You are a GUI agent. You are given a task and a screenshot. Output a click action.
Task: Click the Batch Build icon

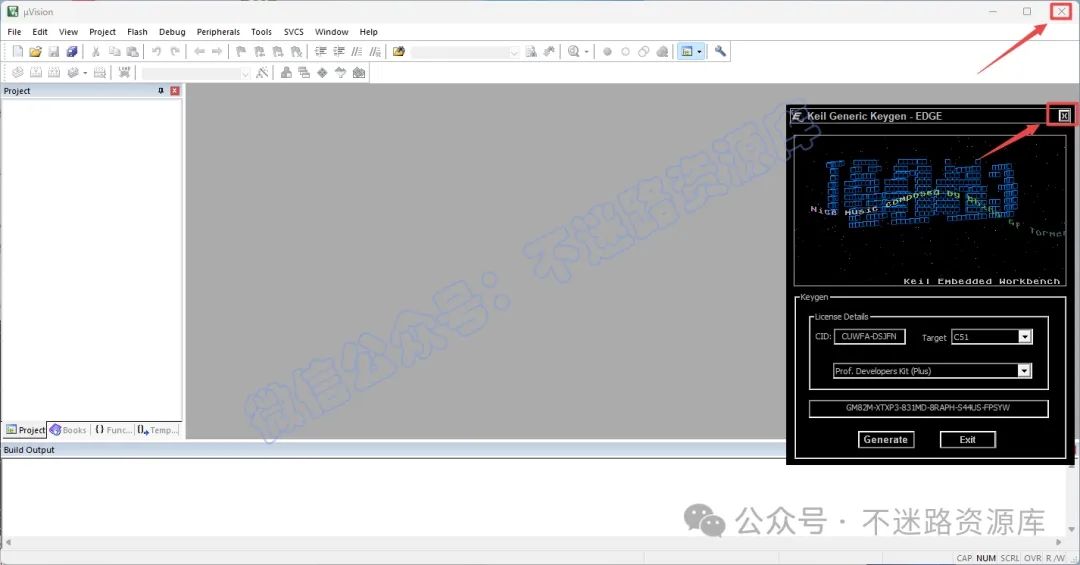pyautogui.click(x=72, y=72)
